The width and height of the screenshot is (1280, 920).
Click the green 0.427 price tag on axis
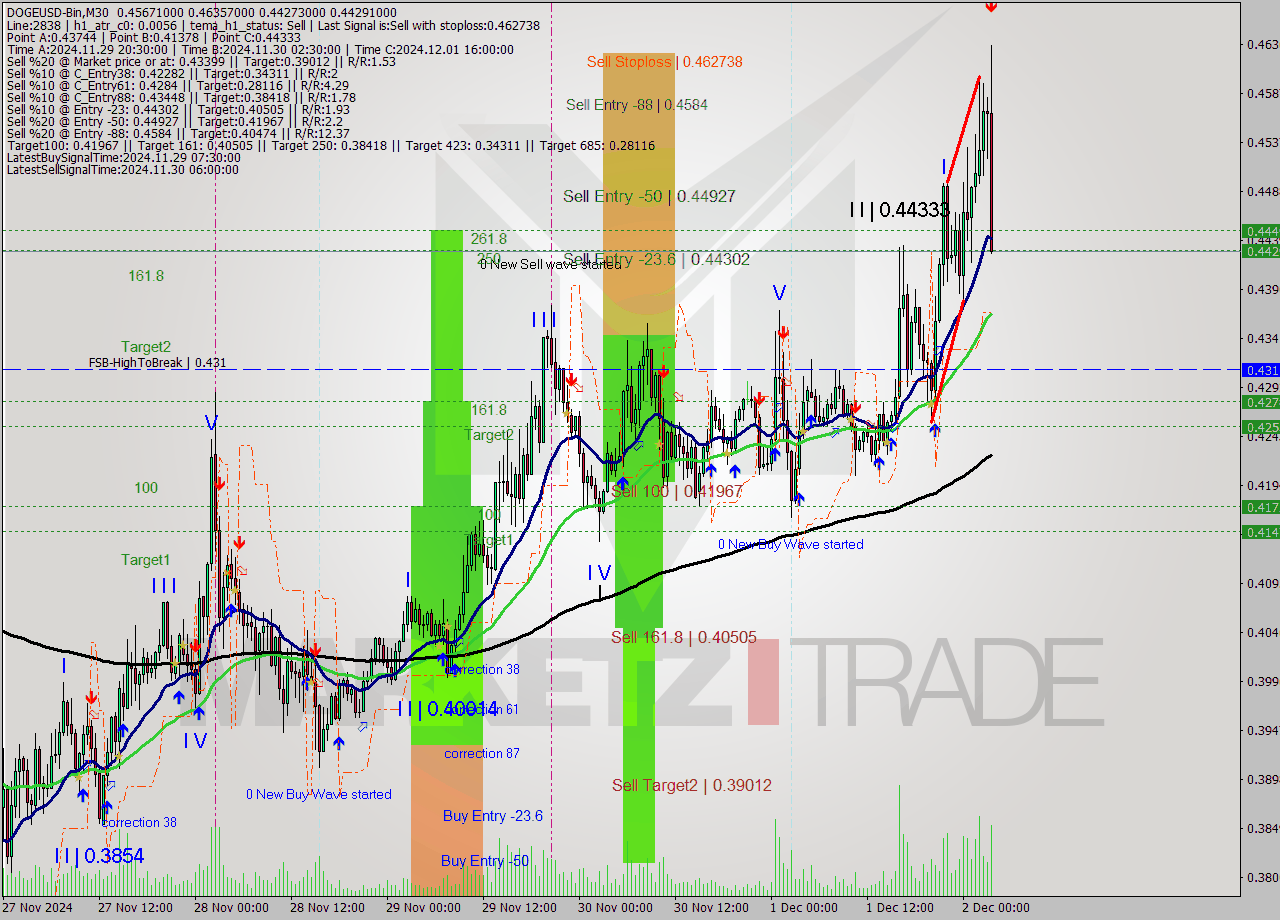1260,402
